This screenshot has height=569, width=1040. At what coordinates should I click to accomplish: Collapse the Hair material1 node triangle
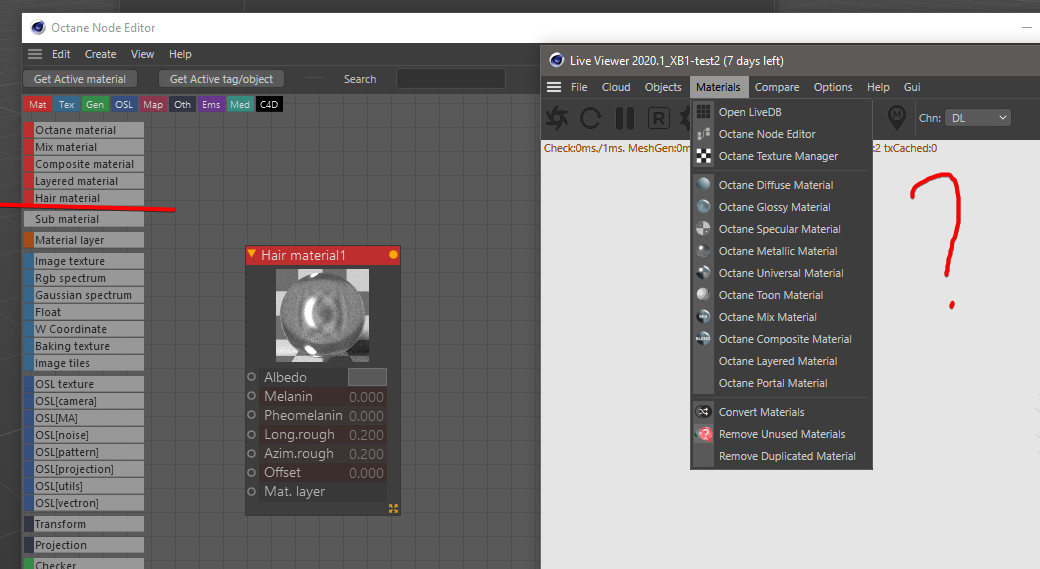pyautogui.click(x=252, y=254)
